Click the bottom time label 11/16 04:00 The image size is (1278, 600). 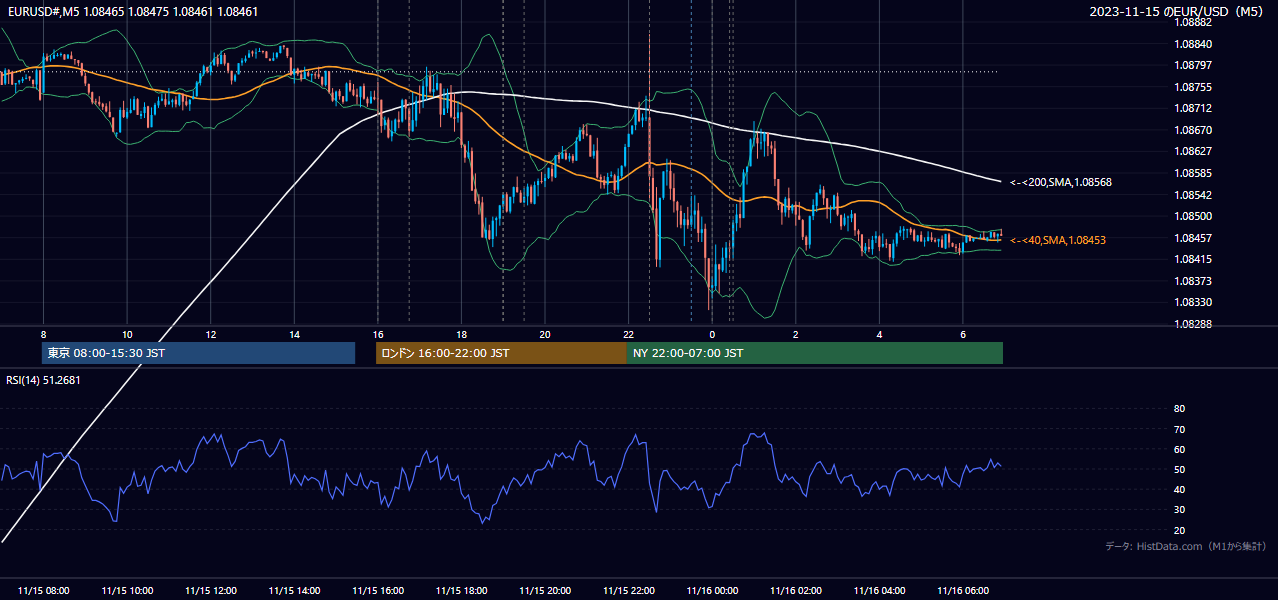[x=879, y=591]
